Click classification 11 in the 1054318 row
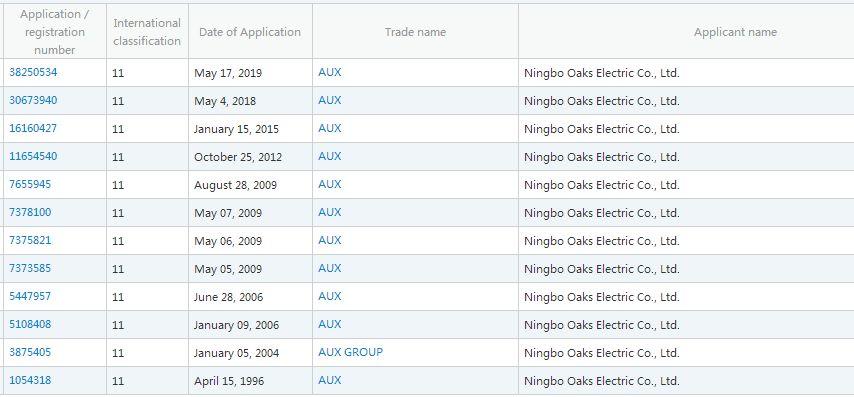854x397 pixels. [x=118, y=381]
